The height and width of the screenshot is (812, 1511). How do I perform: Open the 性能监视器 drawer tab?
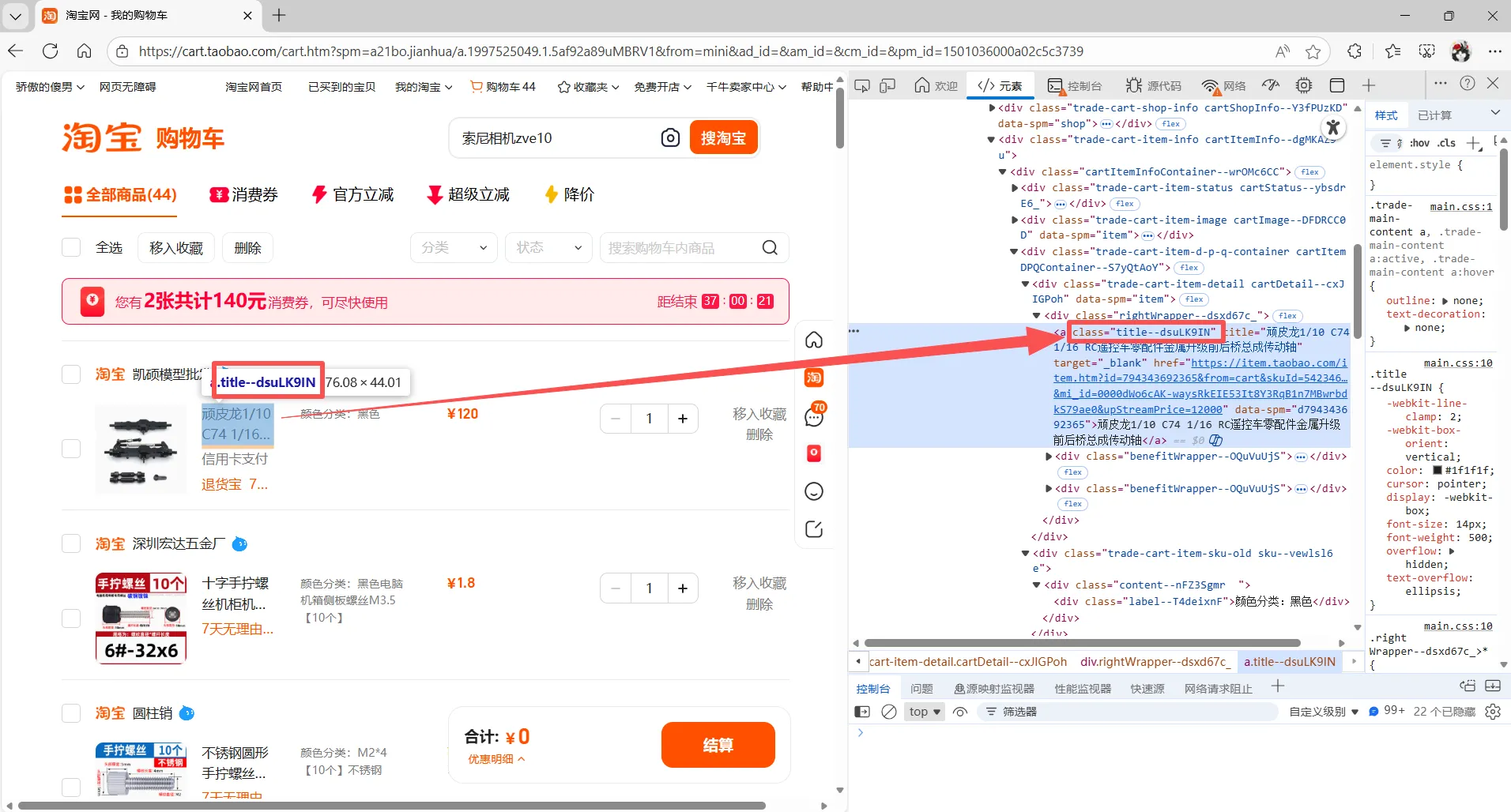coord(1081,688)
